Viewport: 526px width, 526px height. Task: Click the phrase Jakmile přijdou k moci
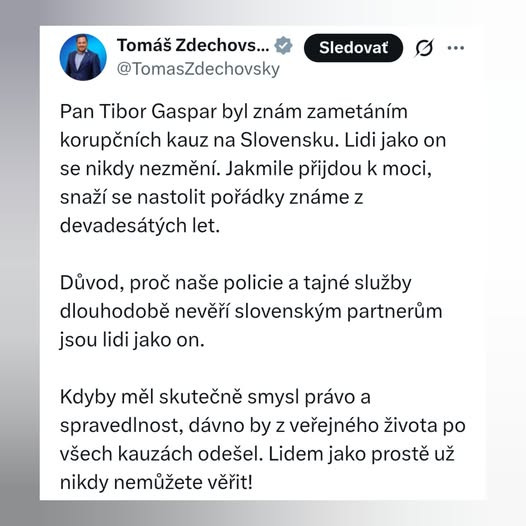pyautogui.click(x=328, y=169)
